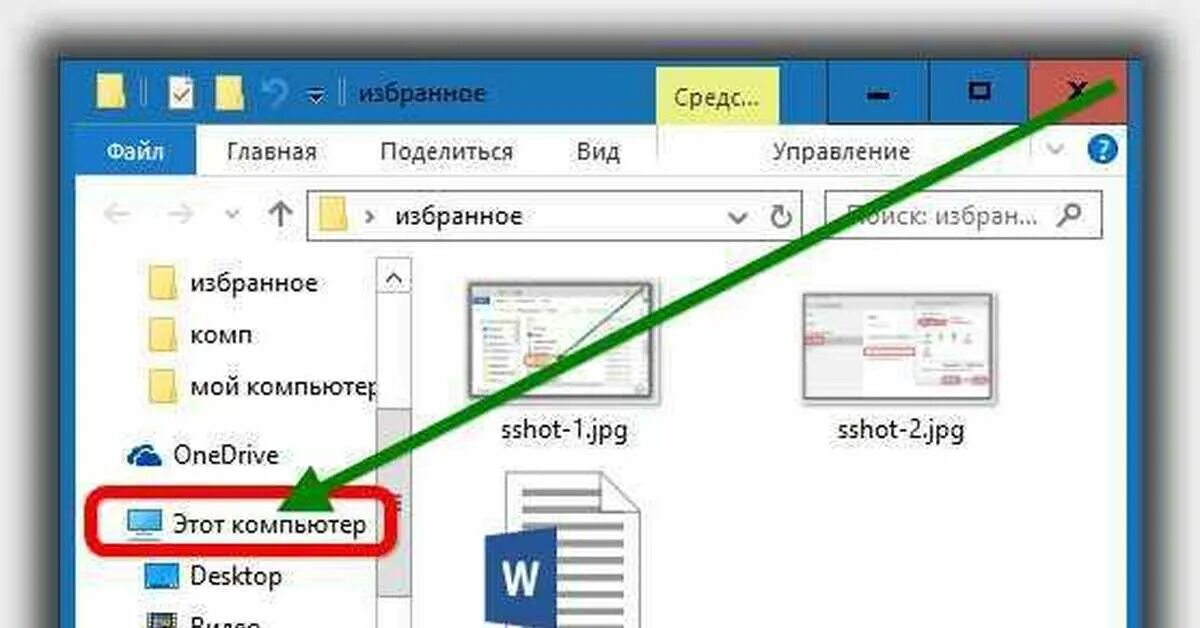Select the Средс... contextual tools tab
The image size is (1200, 628).
click(717, 97)
